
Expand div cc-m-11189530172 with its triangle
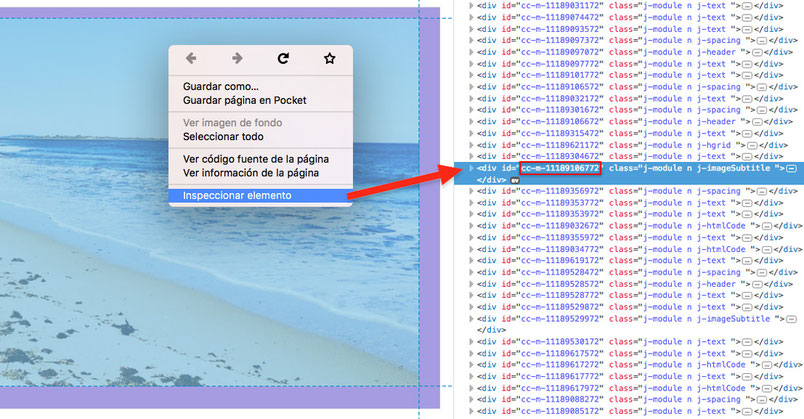pos(471,342)
